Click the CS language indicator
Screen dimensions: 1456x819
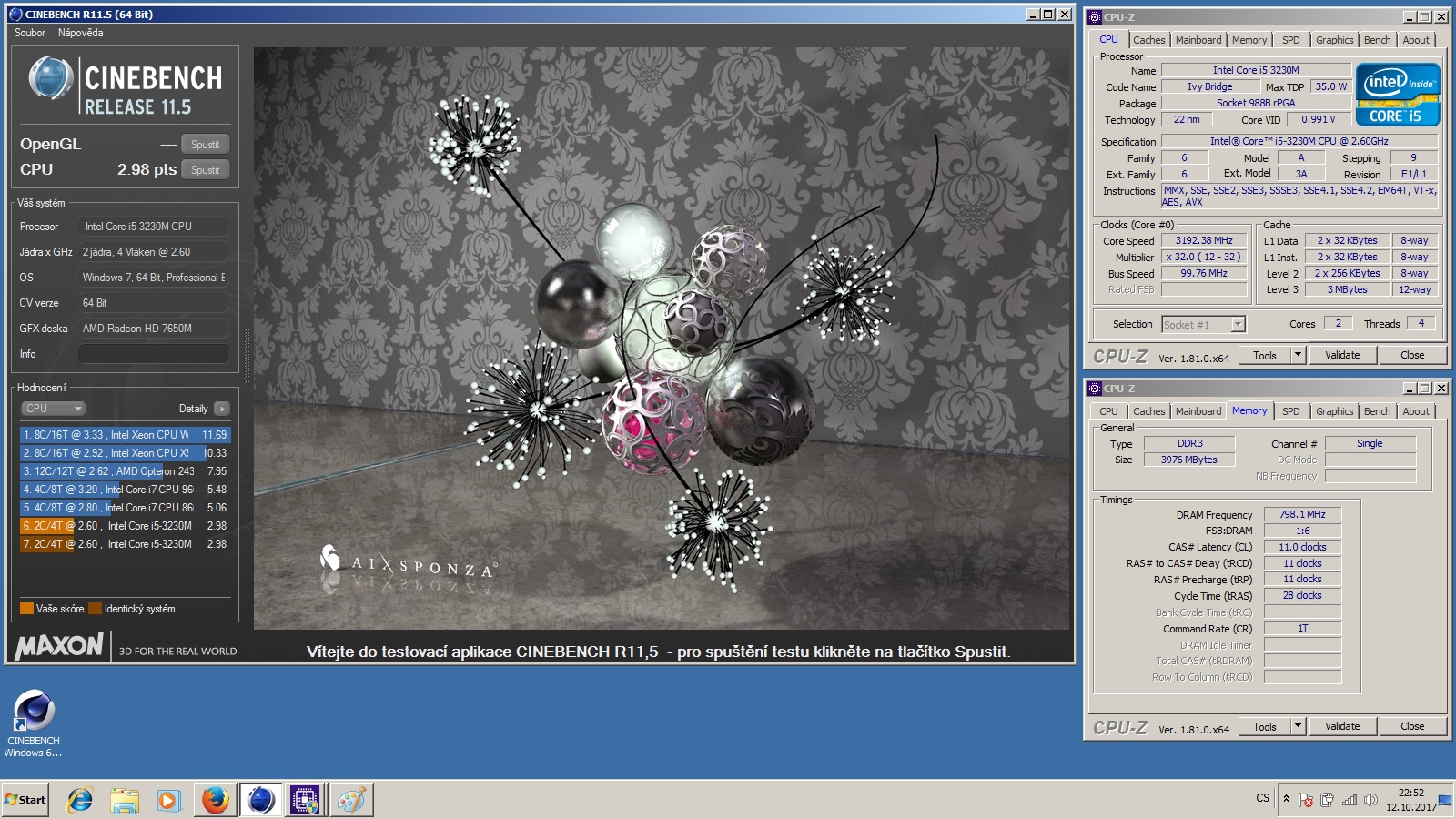pyautogui.click(x=1262, y=798)
